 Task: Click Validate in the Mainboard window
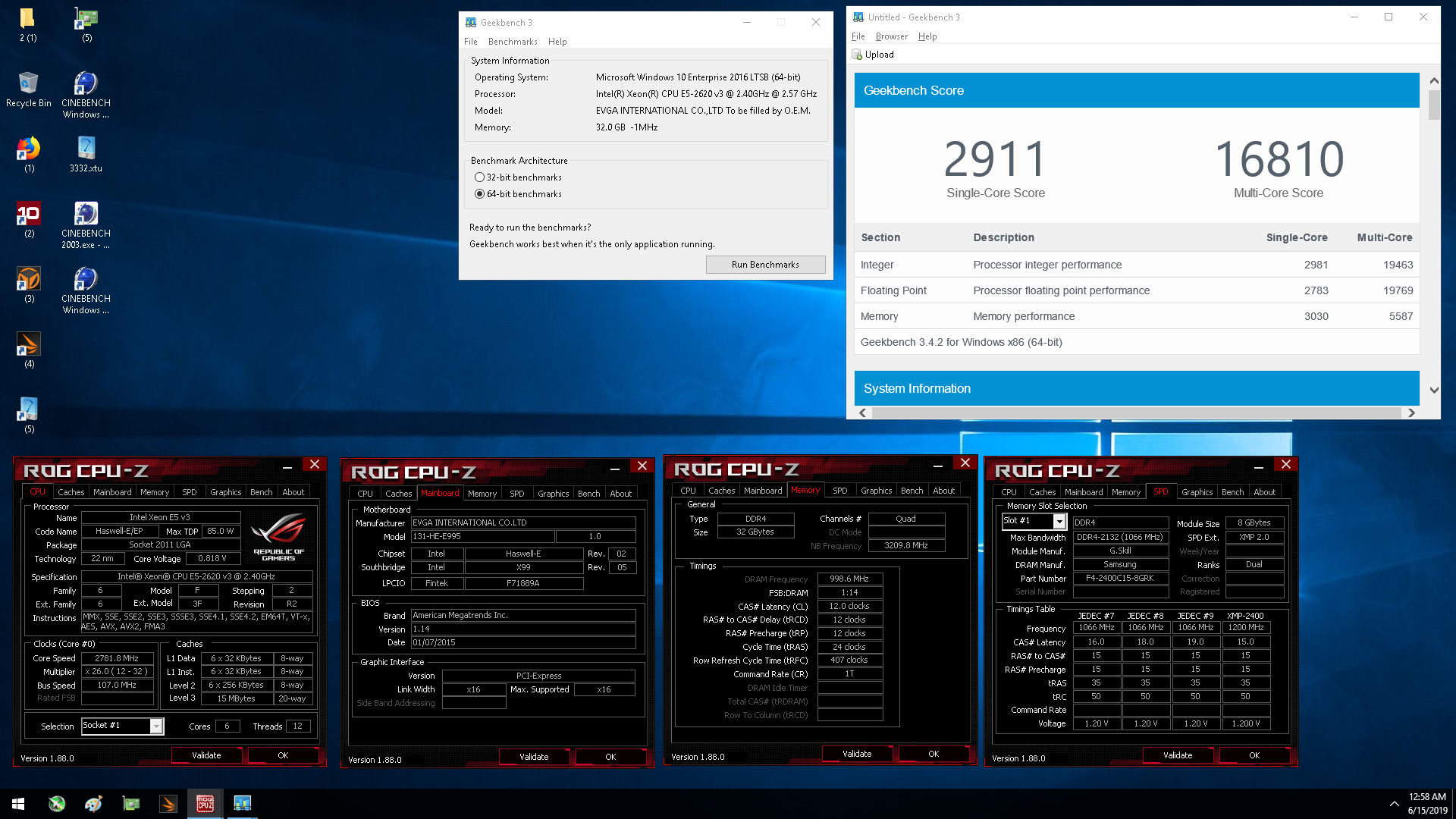[x=534, y=757]
